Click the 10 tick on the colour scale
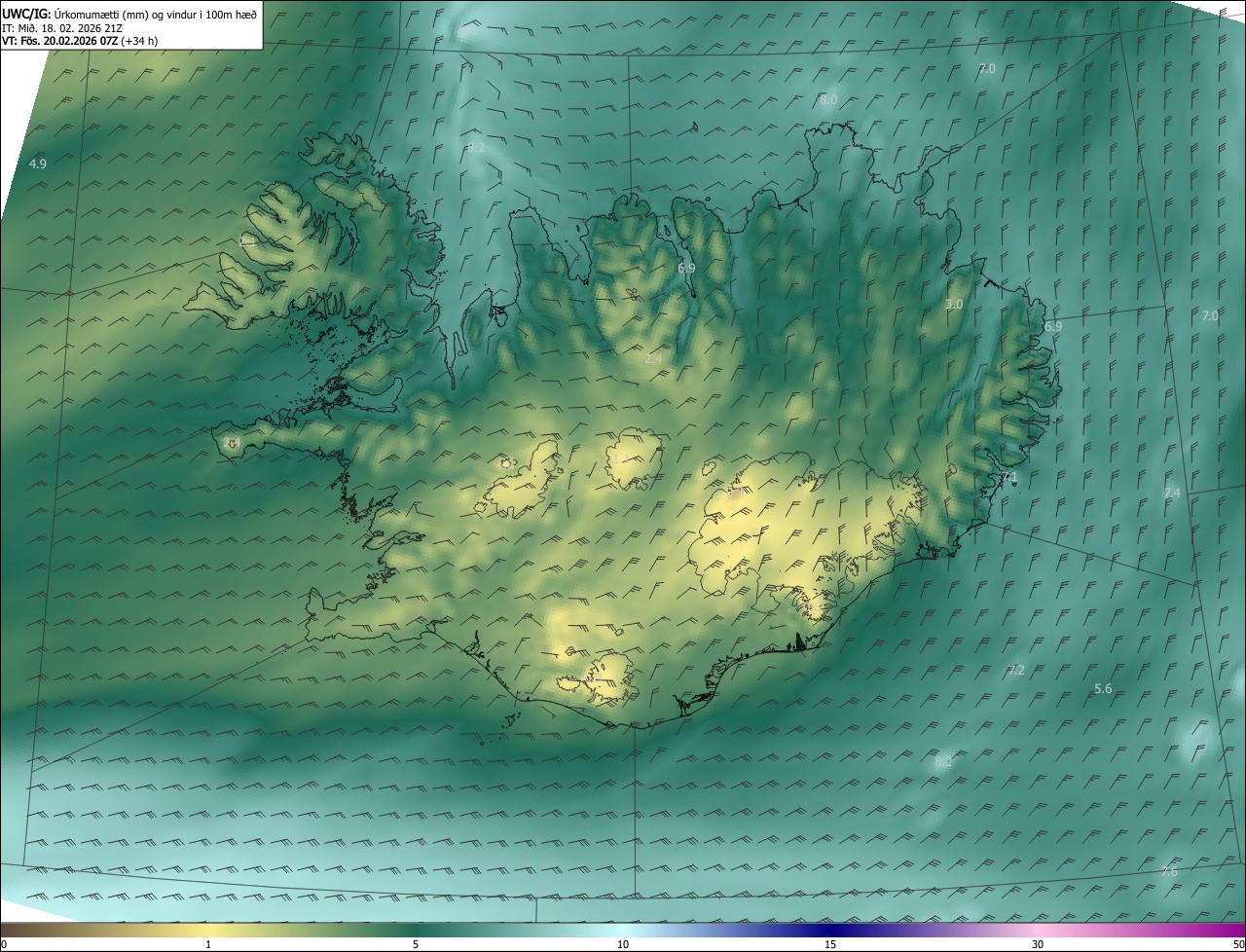 pyautogui.click(x=623, y=944)
